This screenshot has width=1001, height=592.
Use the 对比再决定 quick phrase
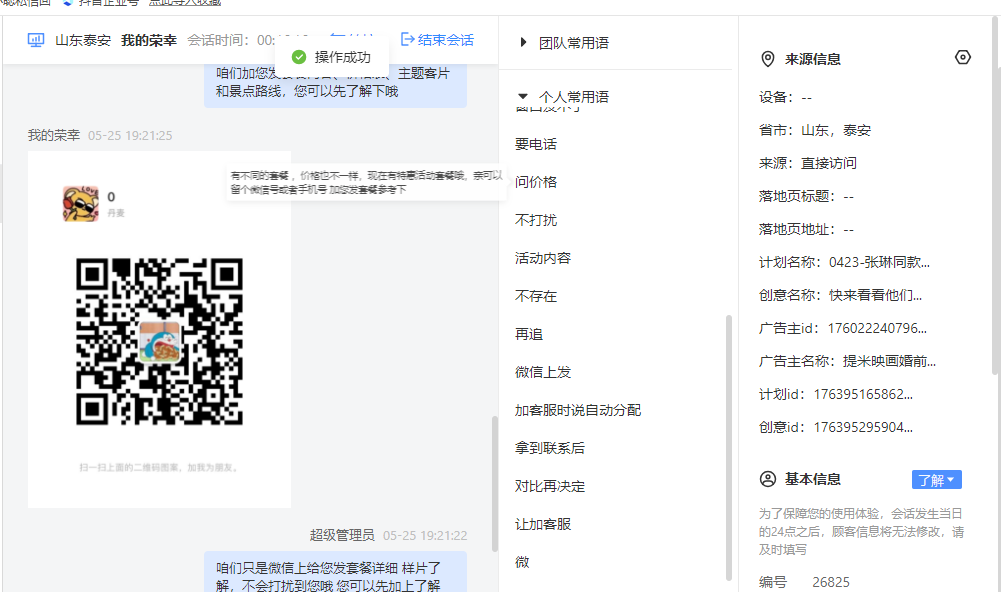(550, 486)
